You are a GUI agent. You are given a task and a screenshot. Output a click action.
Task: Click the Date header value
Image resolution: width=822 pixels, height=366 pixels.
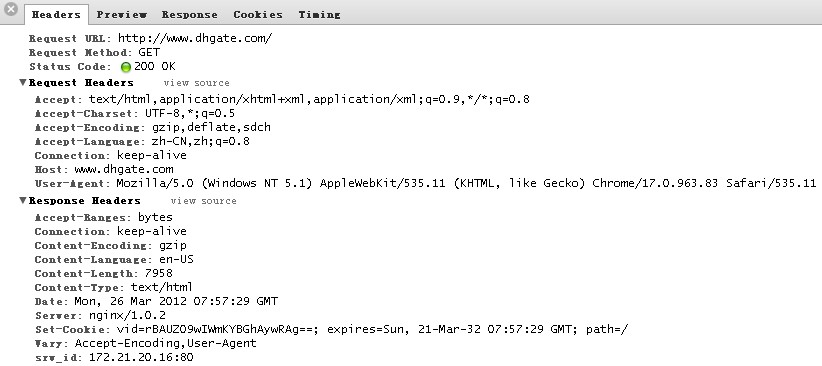pyautogui.click(x=176, y=302)
